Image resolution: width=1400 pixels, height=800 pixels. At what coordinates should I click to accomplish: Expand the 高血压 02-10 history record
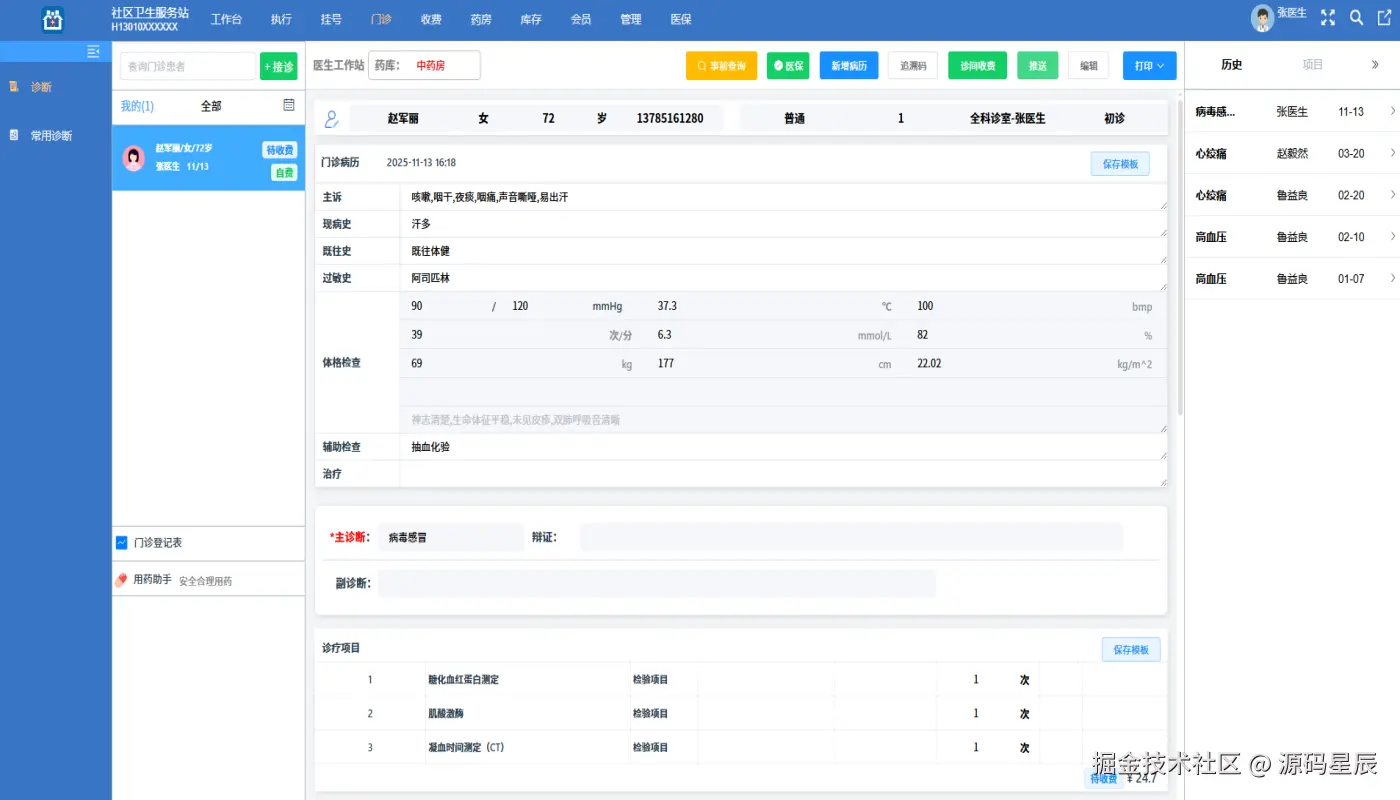[x=1393, y=237]
